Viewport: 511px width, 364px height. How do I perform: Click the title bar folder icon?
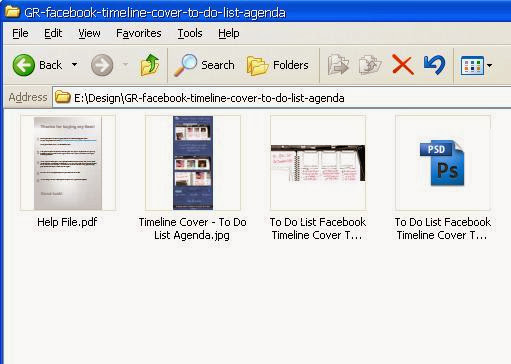(x=13, y=12)
